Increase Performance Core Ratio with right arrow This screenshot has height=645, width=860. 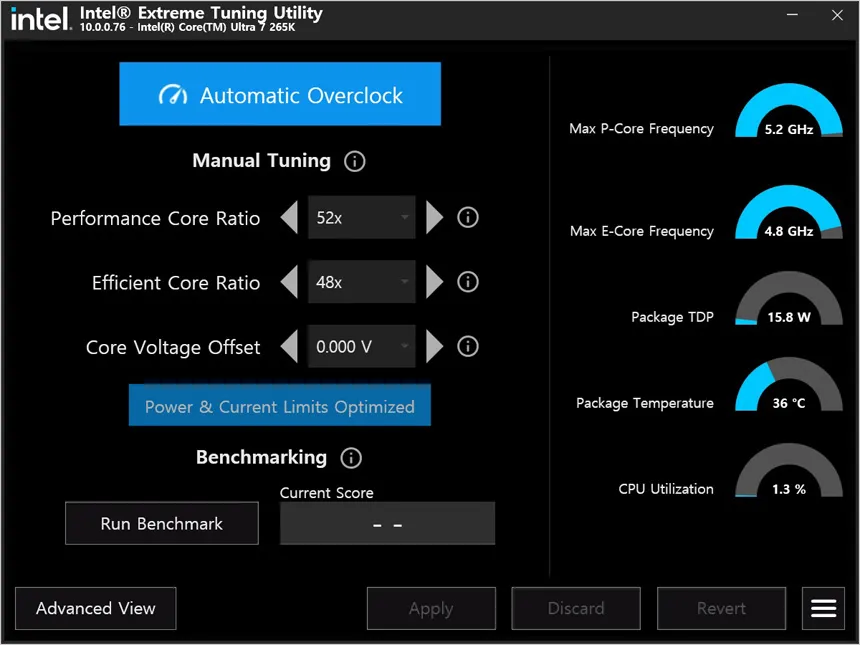[x=434, y=218]
